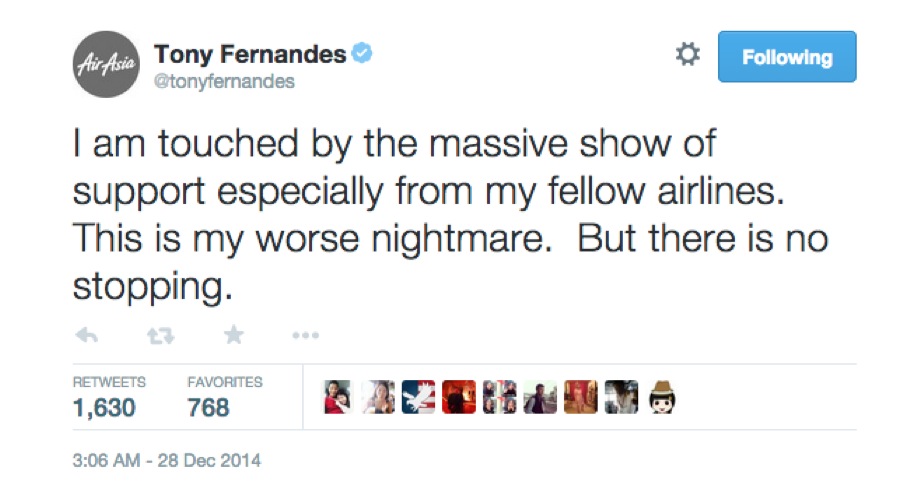
Task: Click the 3:06 AM - 28 Dec 2014 timestamp
Action: point(166,460)
